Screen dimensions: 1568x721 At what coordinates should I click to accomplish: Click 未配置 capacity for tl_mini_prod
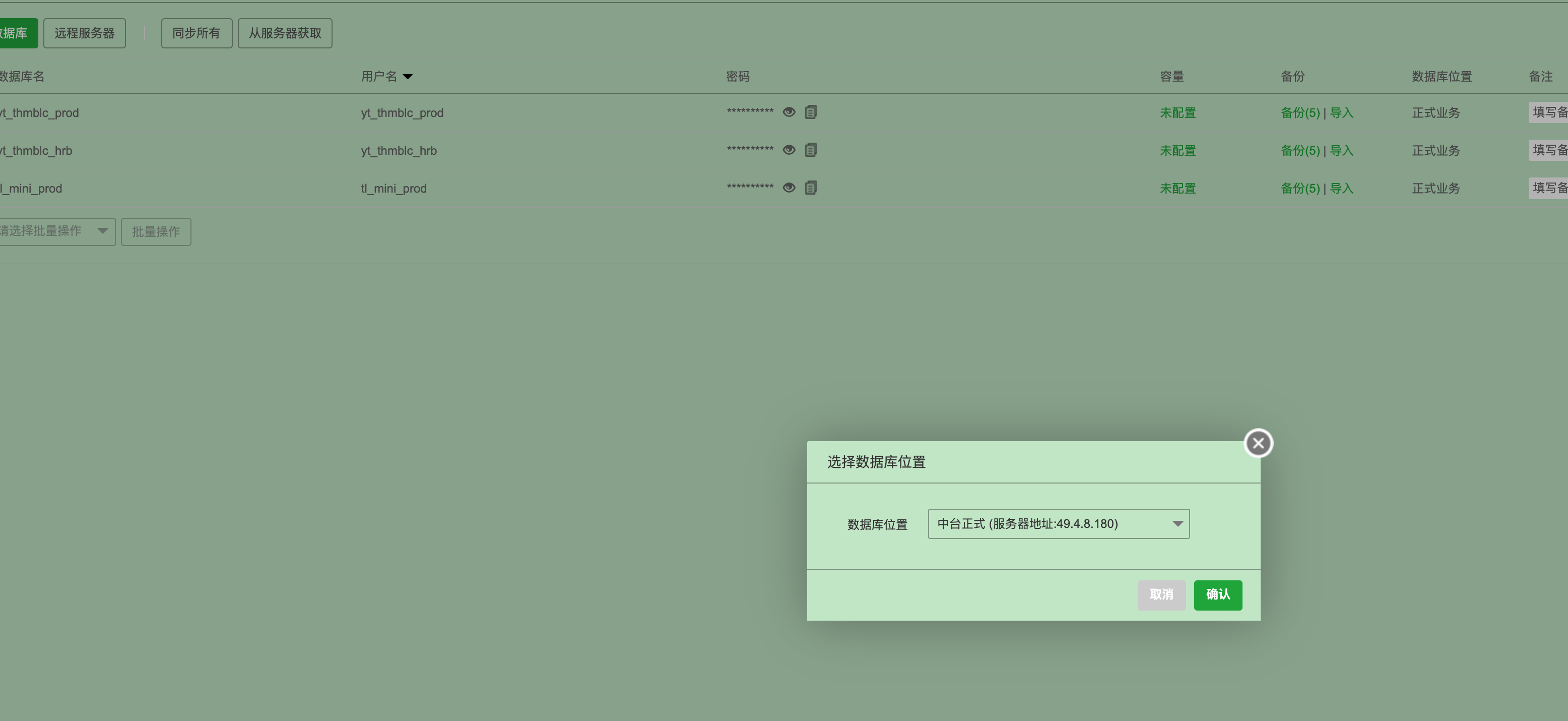pyautogui.click(x=1178, y=188)
